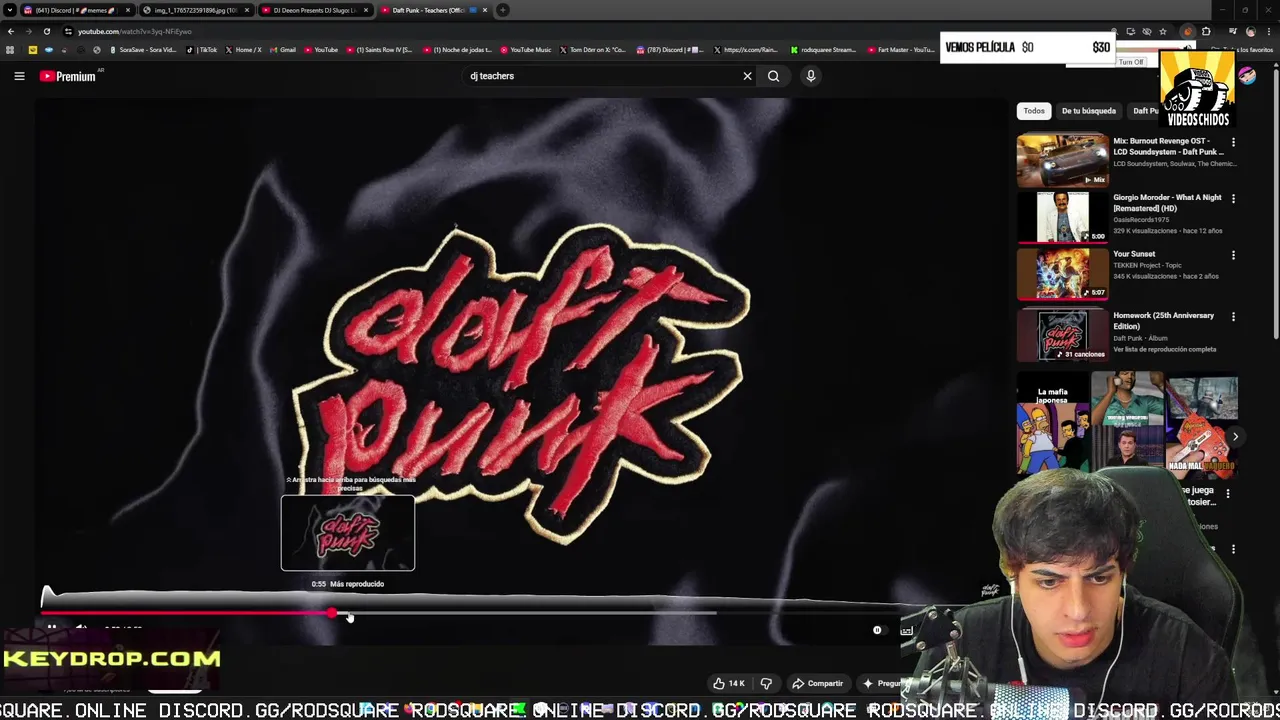Bookmark this page with the star icon

coord(1163,31)
